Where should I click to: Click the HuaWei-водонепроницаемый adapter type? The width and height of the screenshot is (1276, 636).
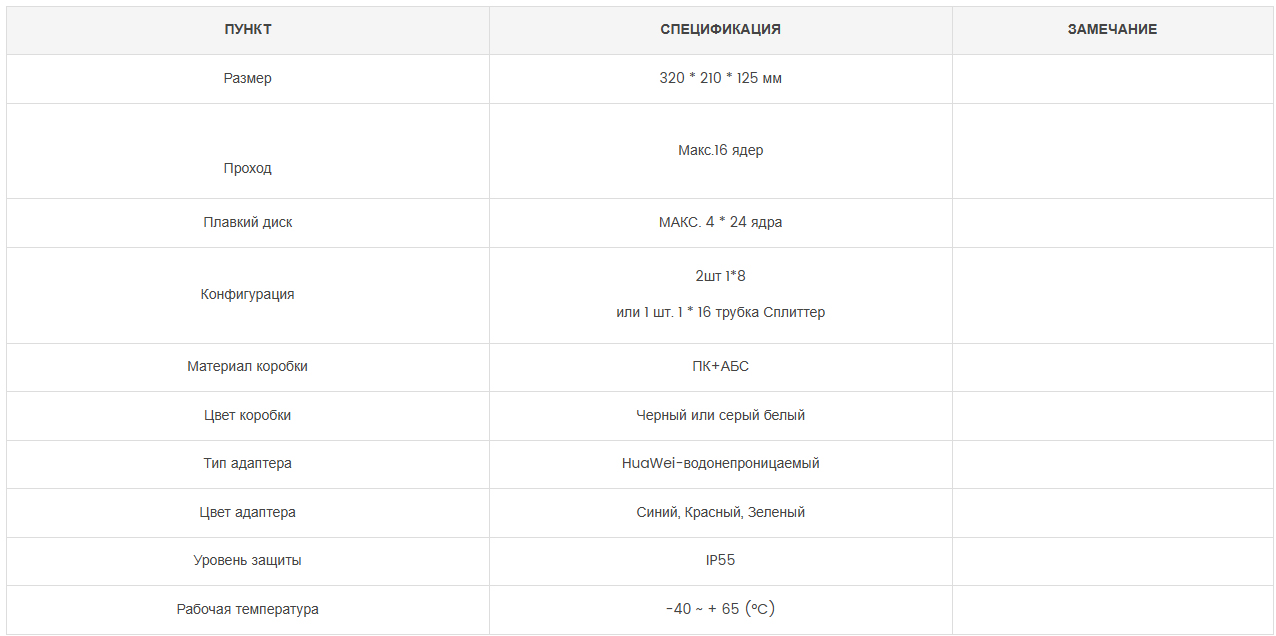720,463
